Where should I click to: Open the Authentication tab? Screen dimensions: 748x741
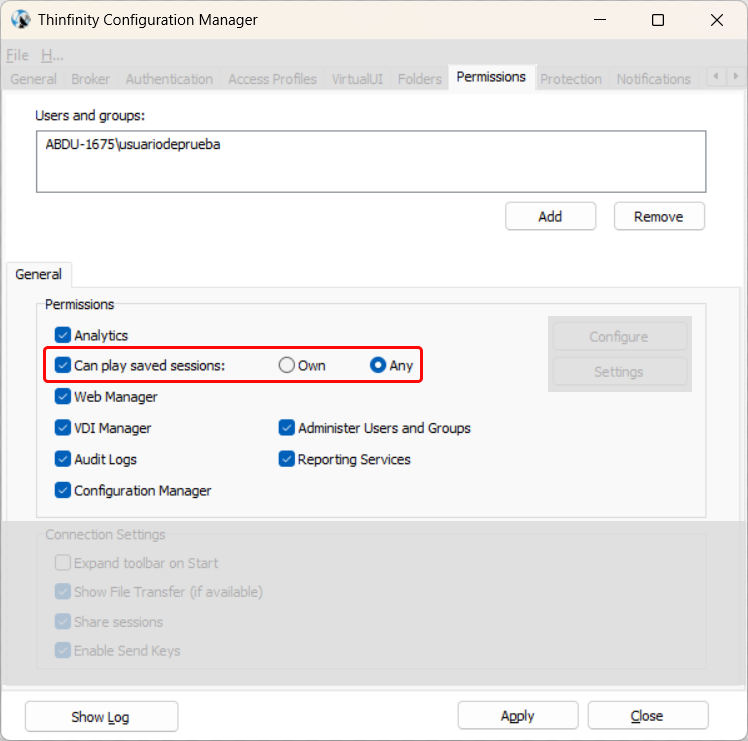coord(169,79)
